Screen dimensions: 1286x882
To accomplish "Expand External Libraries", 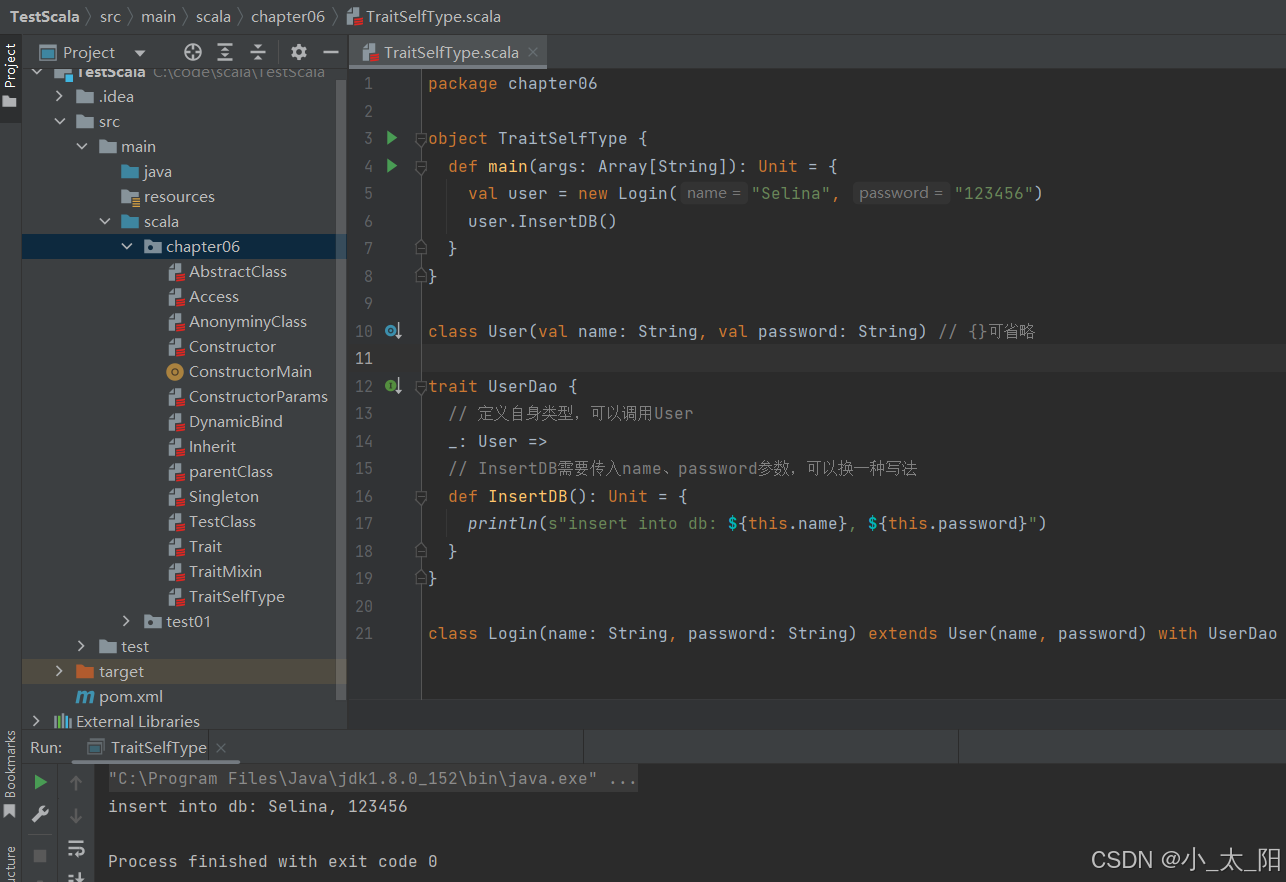I will tap(37, 722).
